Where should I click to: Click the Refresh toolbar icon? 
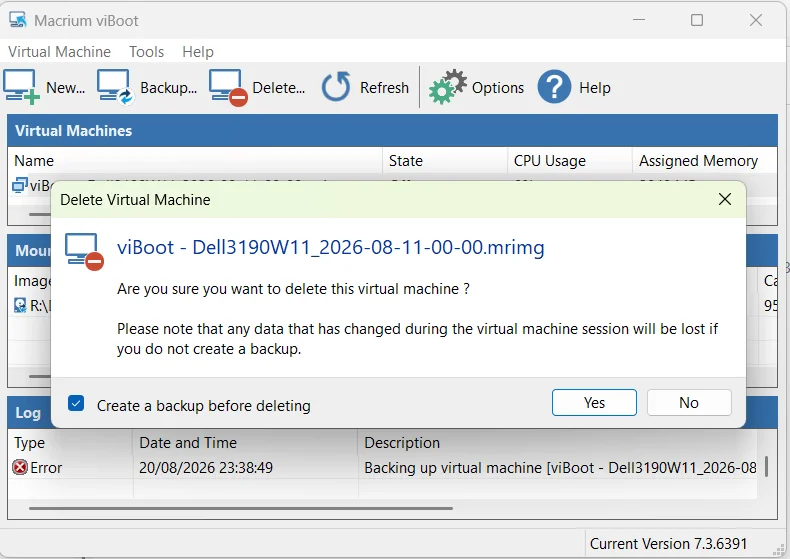tap(336, 87)
